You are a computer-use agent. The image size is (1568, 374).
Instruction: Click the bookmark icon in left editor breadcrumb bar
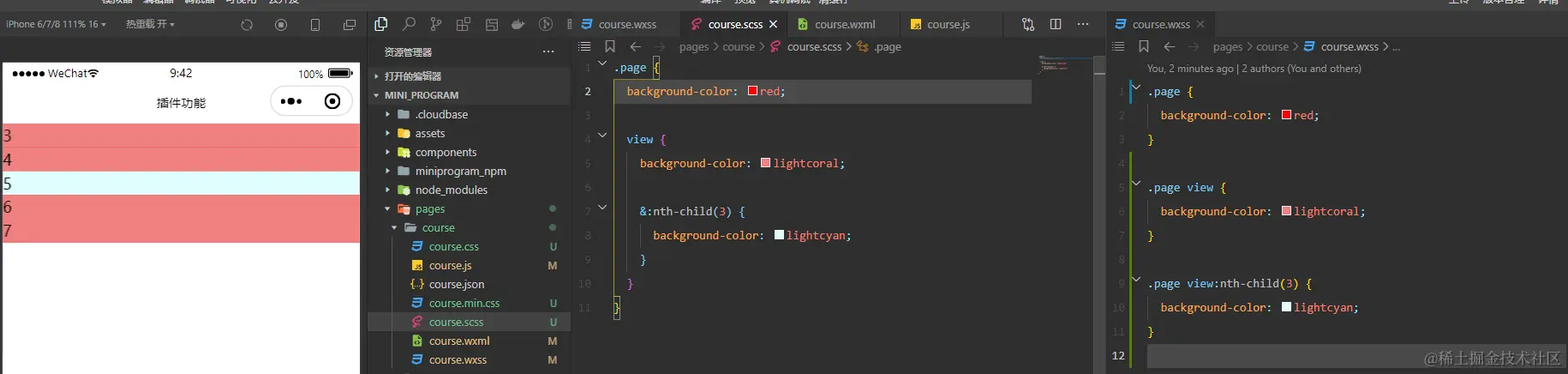click(x=610, y=46)
